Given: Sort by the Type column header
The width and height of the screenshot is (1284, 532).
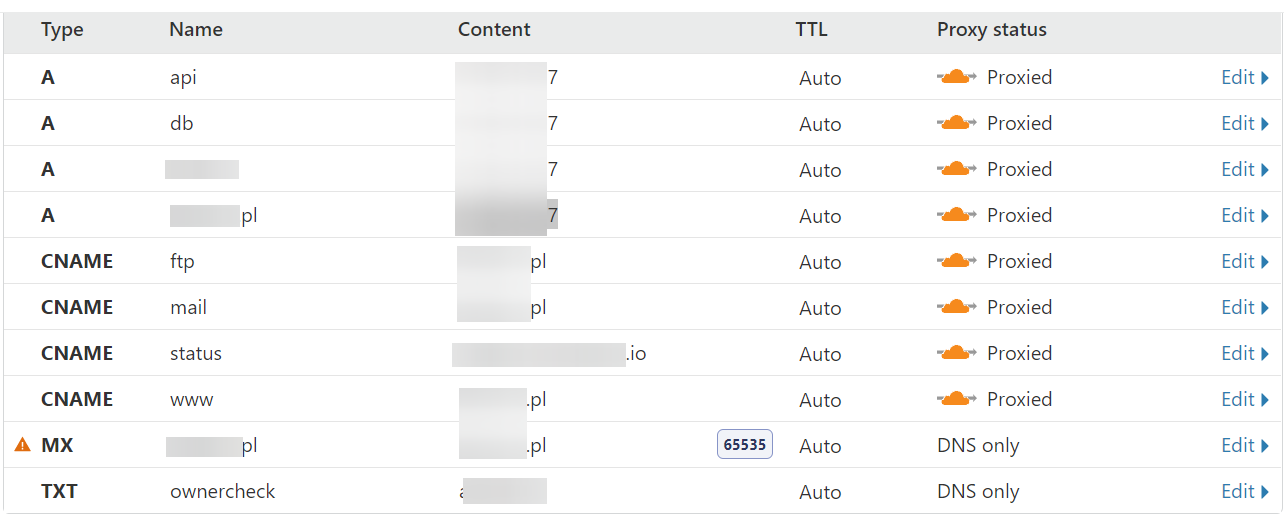Looking at the screenshot, I should pos(62,30).
